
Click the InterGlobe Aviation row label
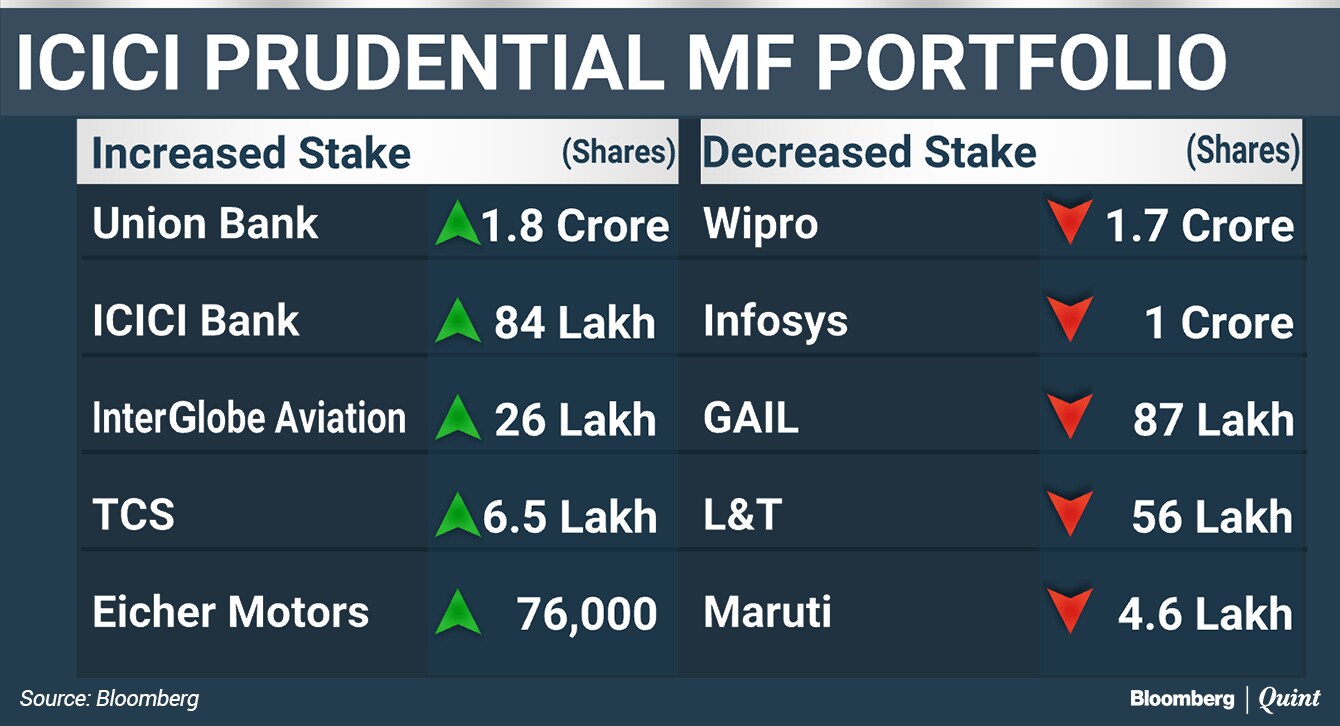tap(249, 418)
